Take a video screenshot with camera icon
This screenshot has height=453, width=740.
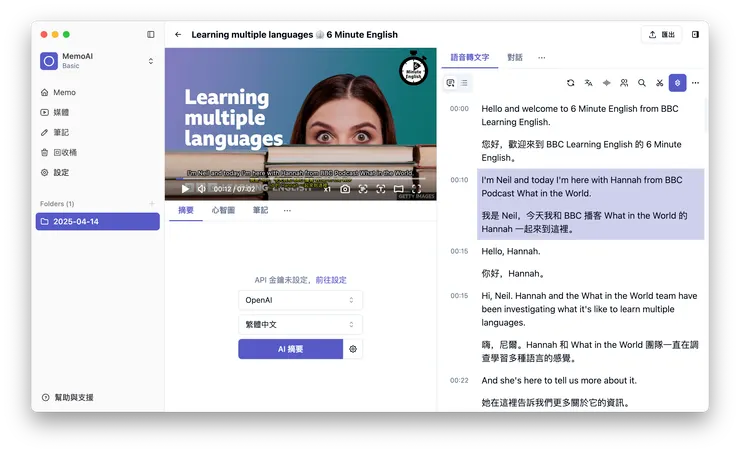345,189
